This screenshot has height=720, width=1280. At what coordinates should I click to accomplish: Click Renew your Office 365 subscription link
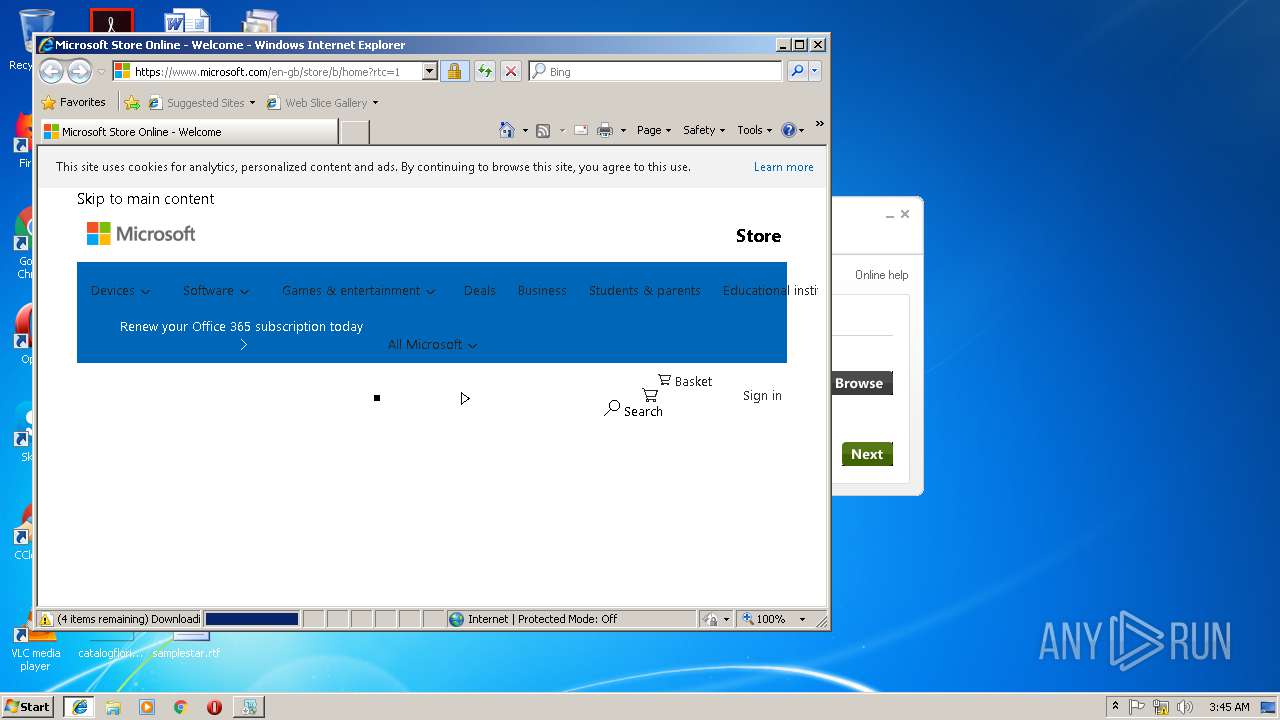(x=241, y=327)
